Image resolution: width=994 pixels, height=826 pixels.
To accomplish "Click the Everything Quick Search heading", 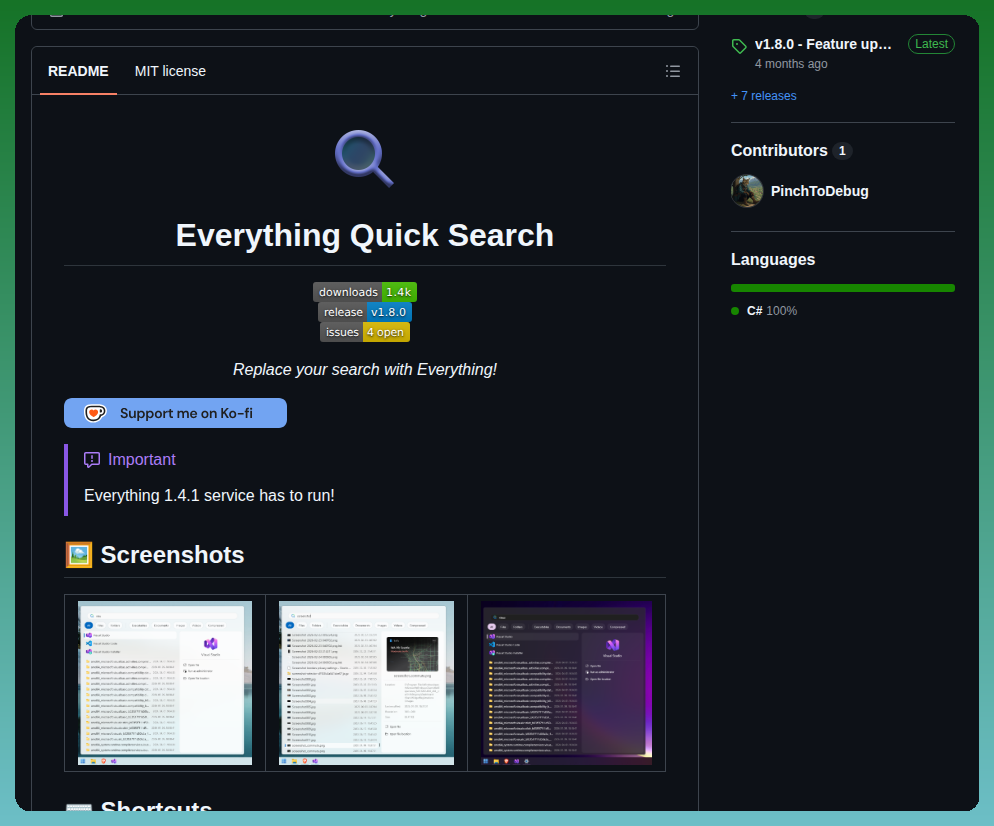I will 365,235.
